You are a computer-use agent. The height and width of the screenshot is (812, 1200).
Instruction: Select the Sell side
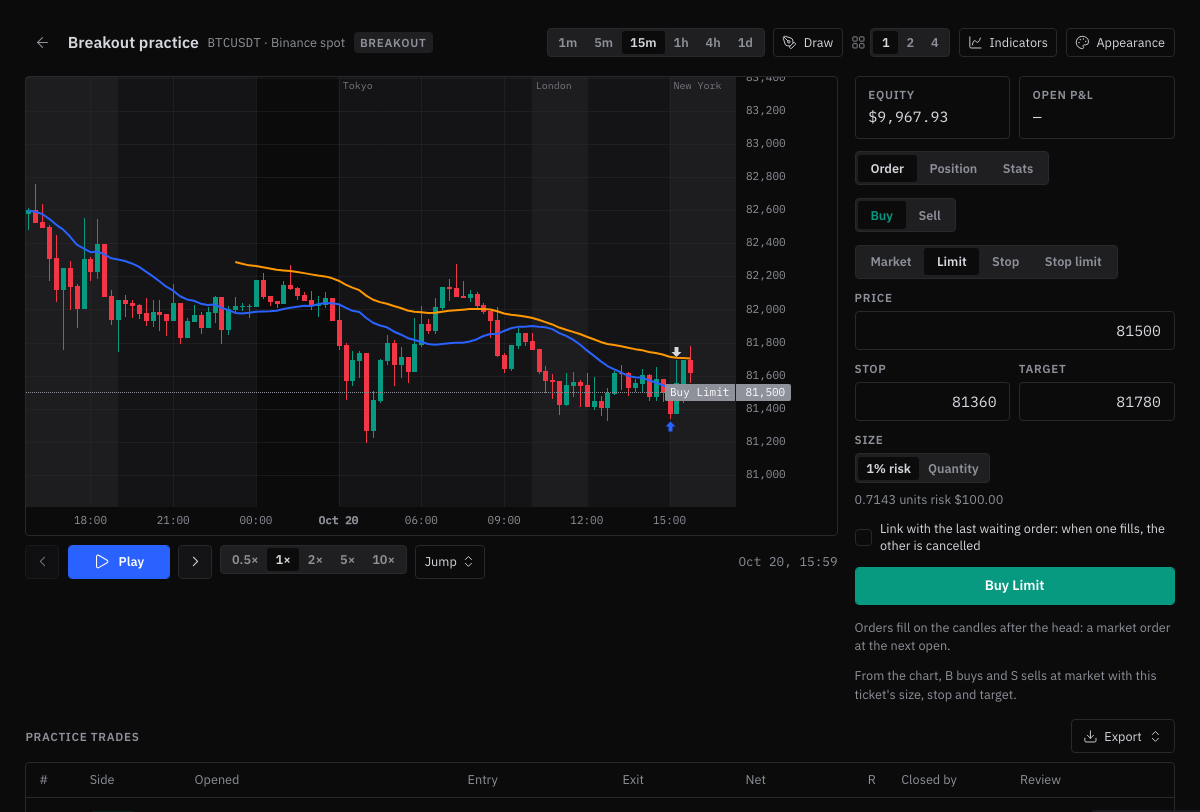pos(930,216)
